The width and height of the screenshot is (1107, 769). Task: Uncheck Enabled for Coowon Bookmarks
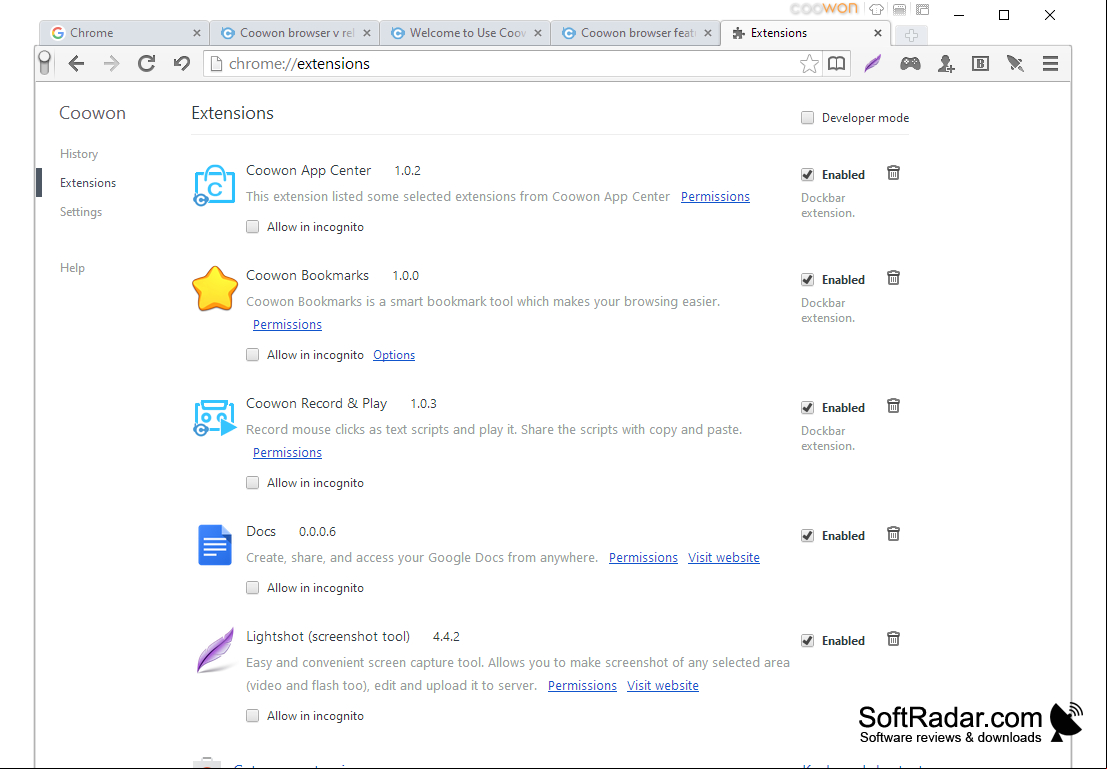coord(808,280)
